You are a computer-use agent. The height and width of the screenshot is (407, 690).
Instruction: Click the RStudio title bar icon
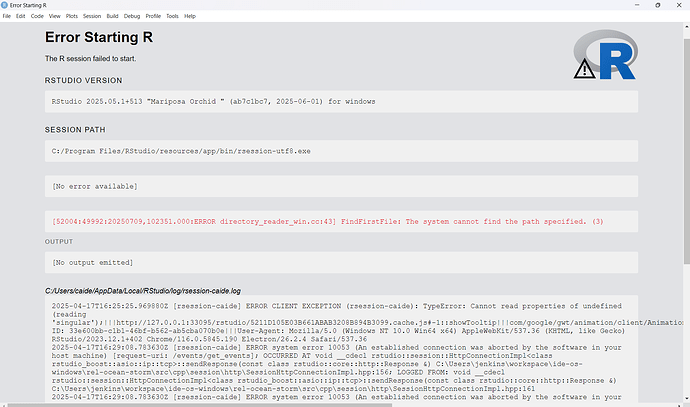[x=4, y=5]
